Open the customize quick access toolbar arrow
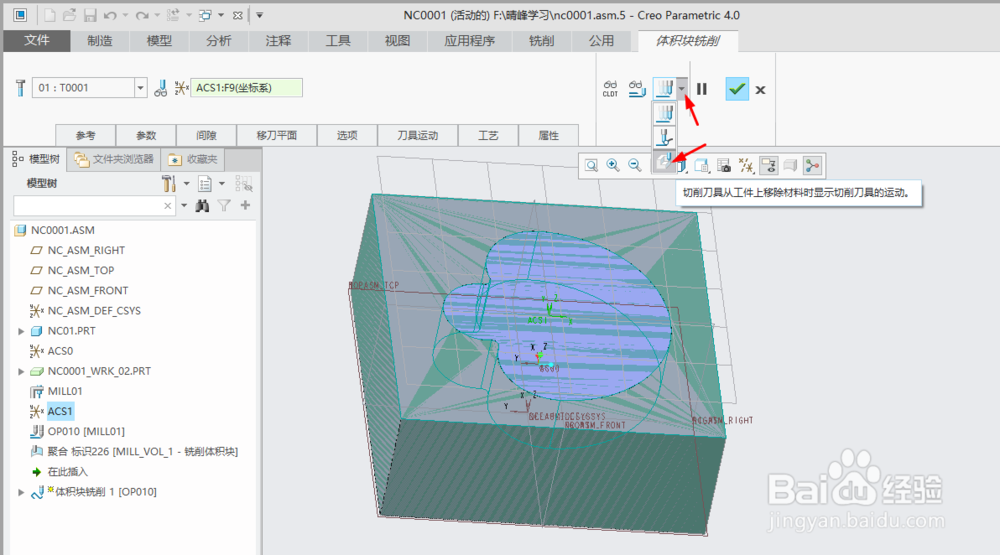 (260, 15)
